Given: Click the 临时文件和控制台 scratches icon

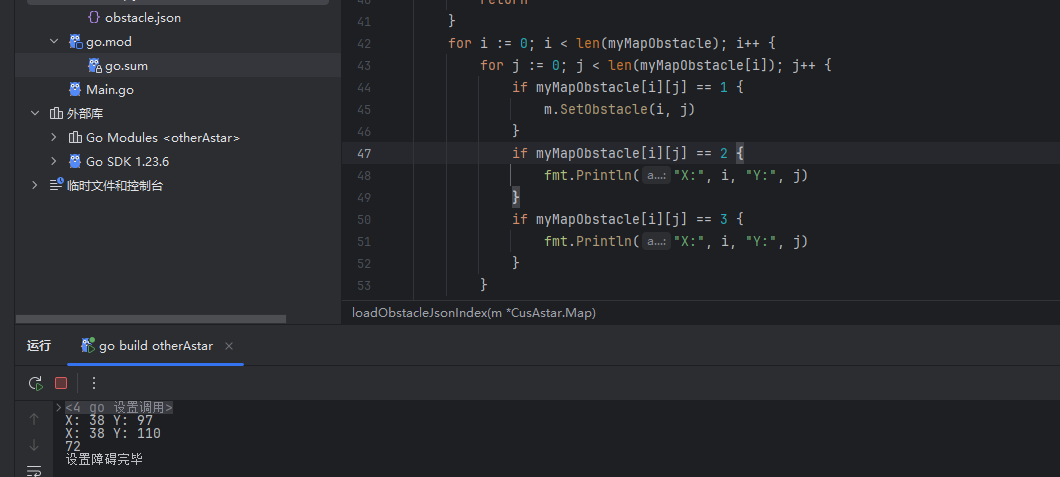Looking at the screenshot, I should click(56, 185).
